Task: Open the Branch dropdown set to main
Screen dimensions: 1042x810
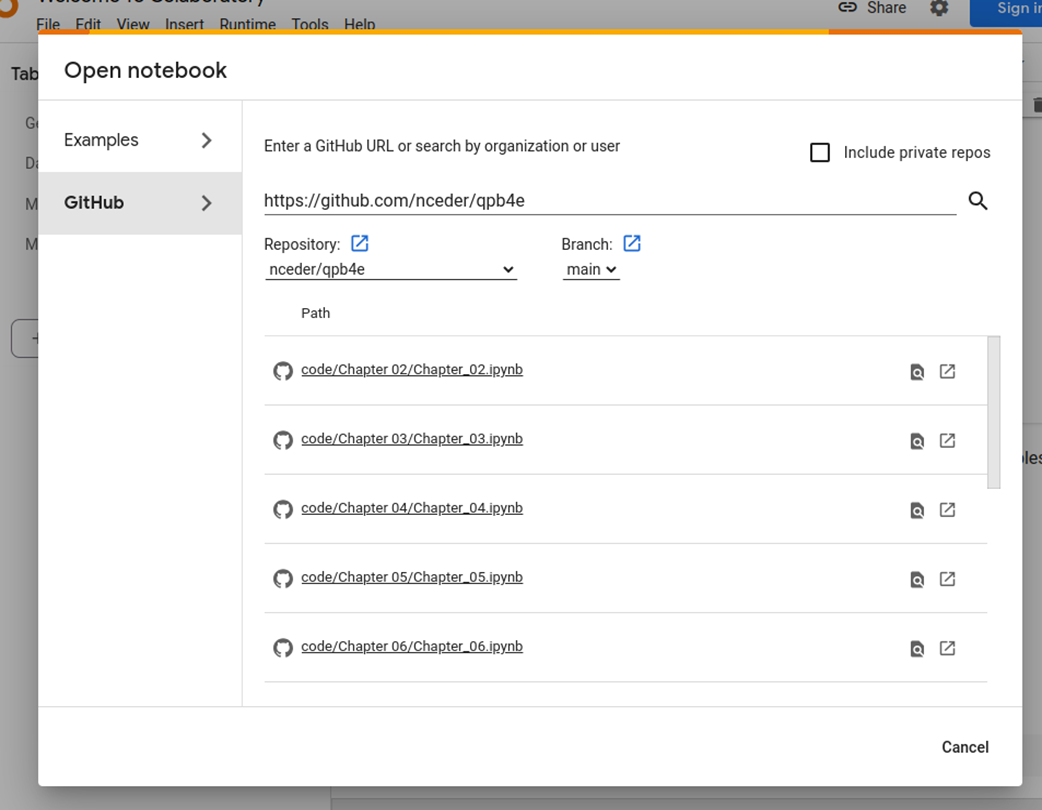Action: pos(591,270)
